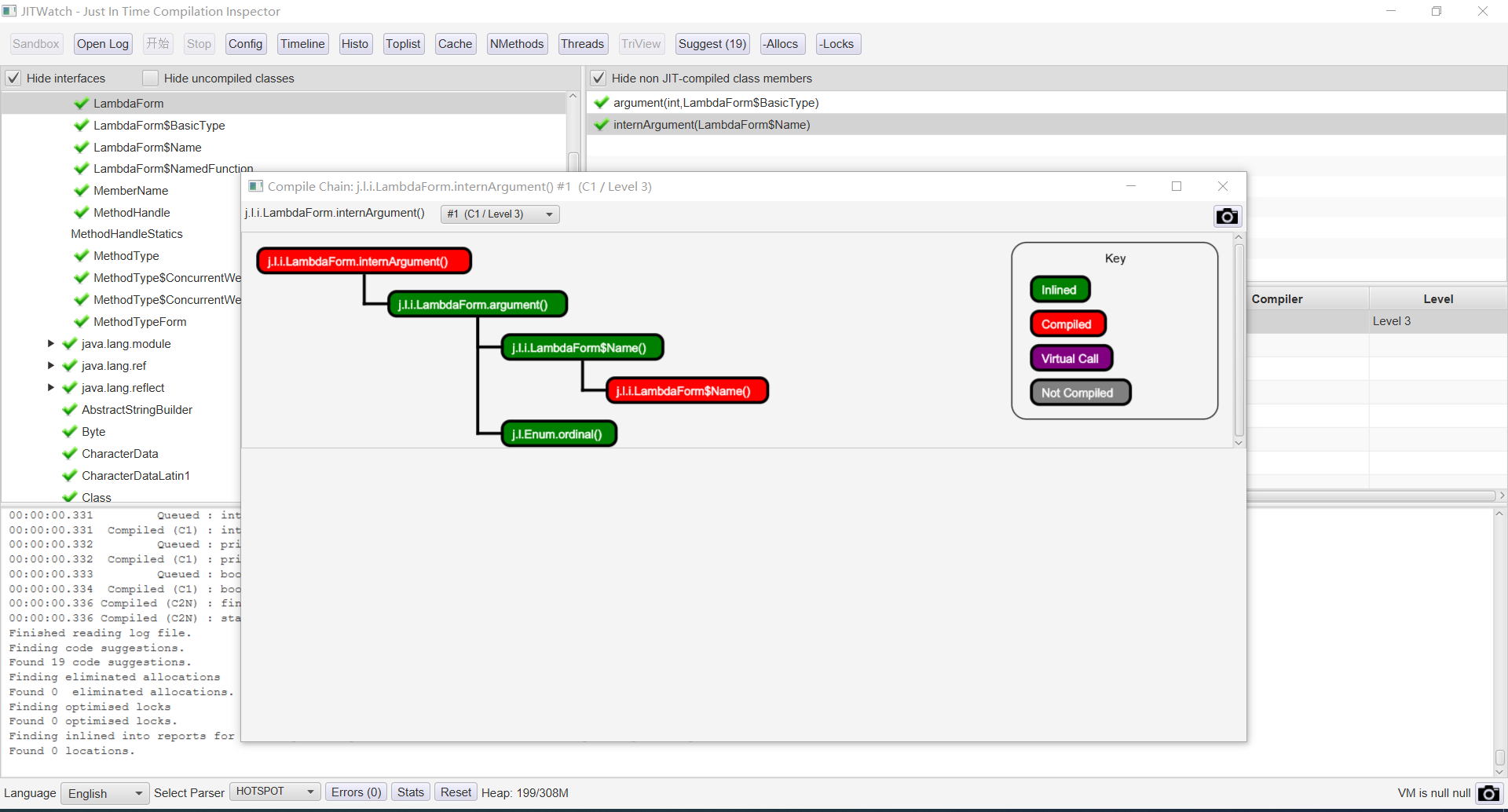Open the Language dropdown set to English
Viewport: 1508px width, 812px height.
[x=105, y=793]
